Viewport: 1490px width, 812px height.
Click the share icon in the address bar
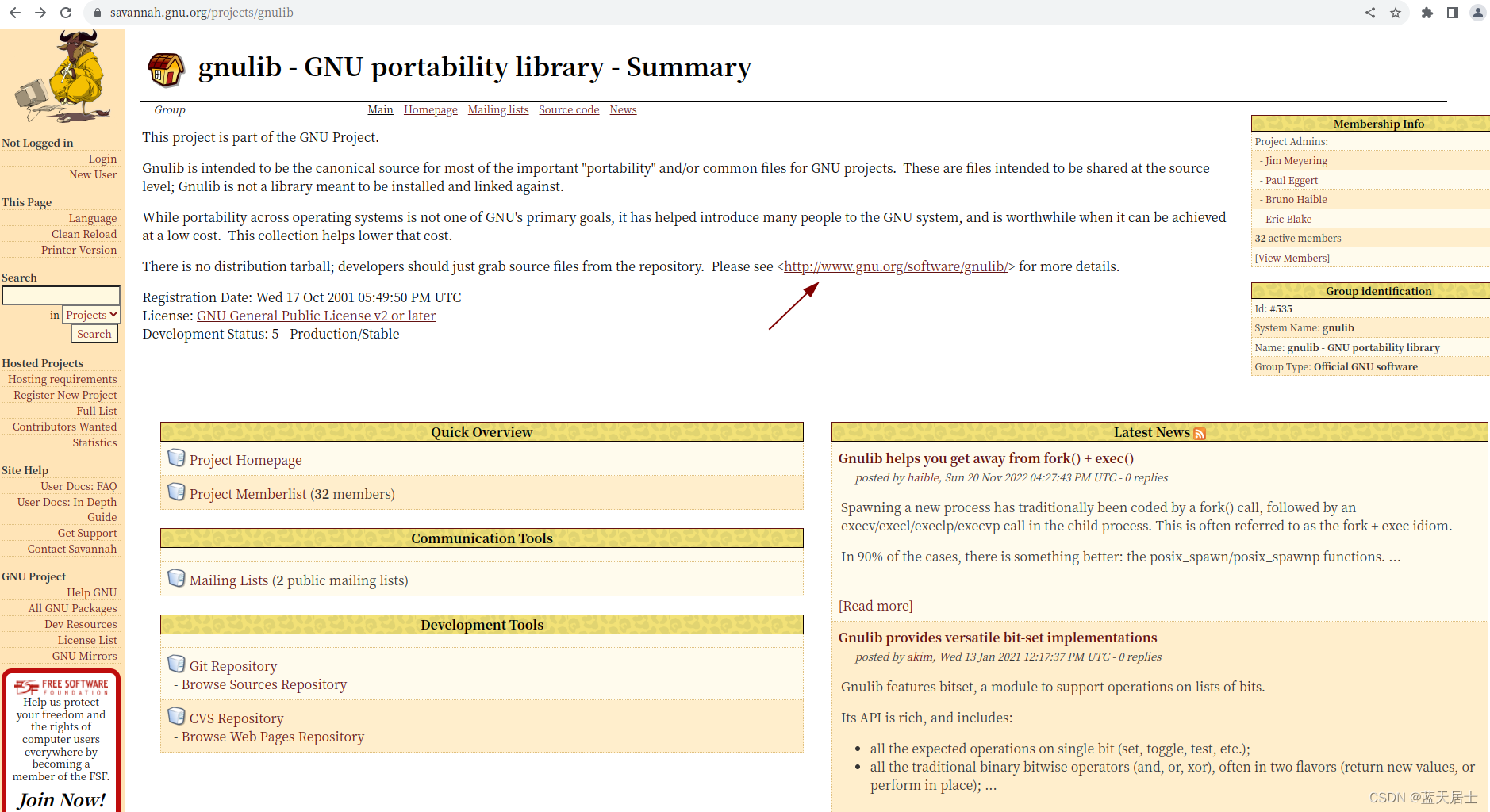tap(1370, 13)
